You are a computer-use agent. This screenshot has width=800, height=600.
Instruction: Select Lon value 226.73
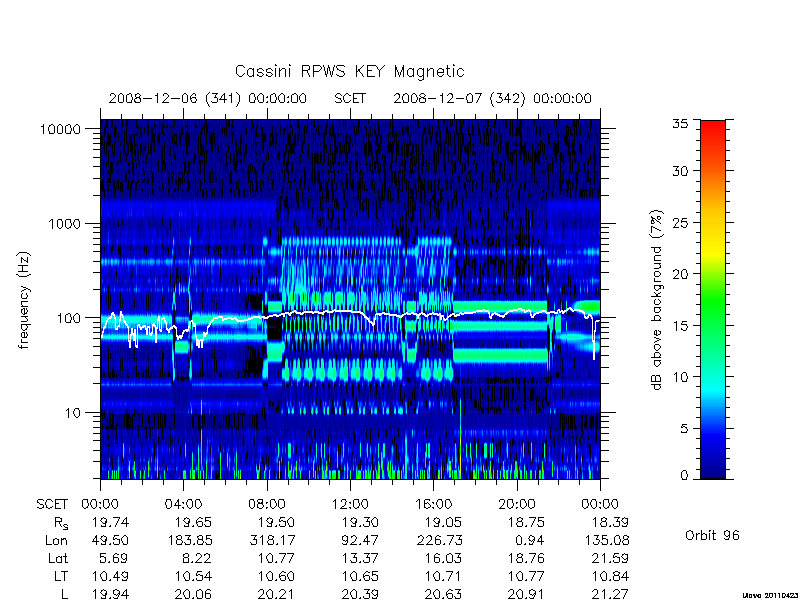438,540
